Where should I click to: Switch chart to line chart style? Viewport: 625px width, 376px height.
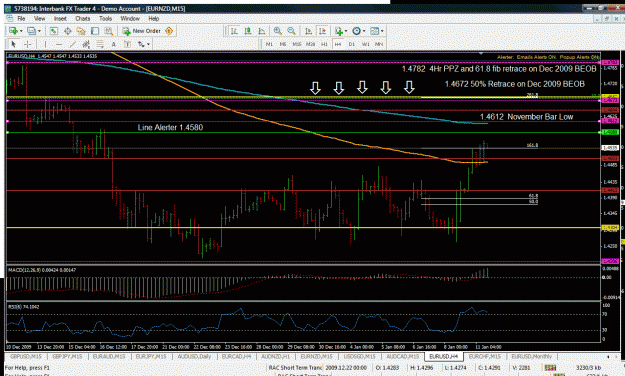point(261,31)
